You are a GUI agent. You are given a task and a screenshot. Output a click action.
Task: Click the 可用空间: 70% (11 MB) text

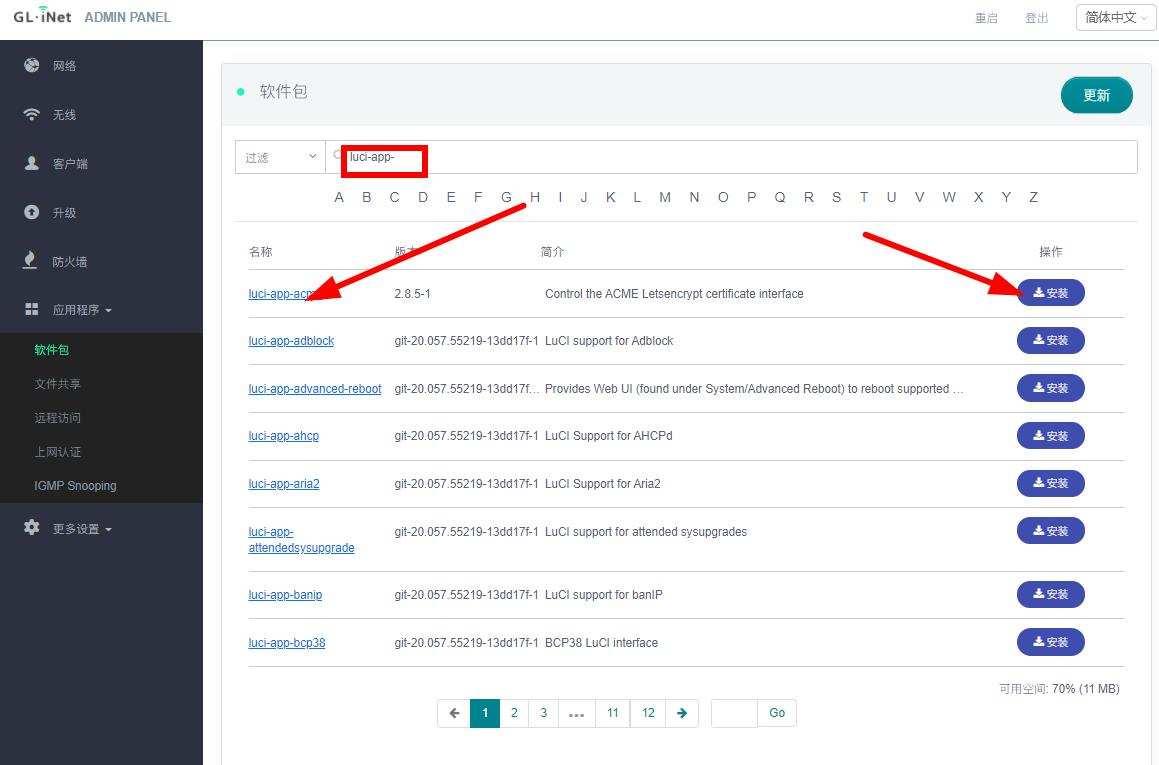(1059, 689)
